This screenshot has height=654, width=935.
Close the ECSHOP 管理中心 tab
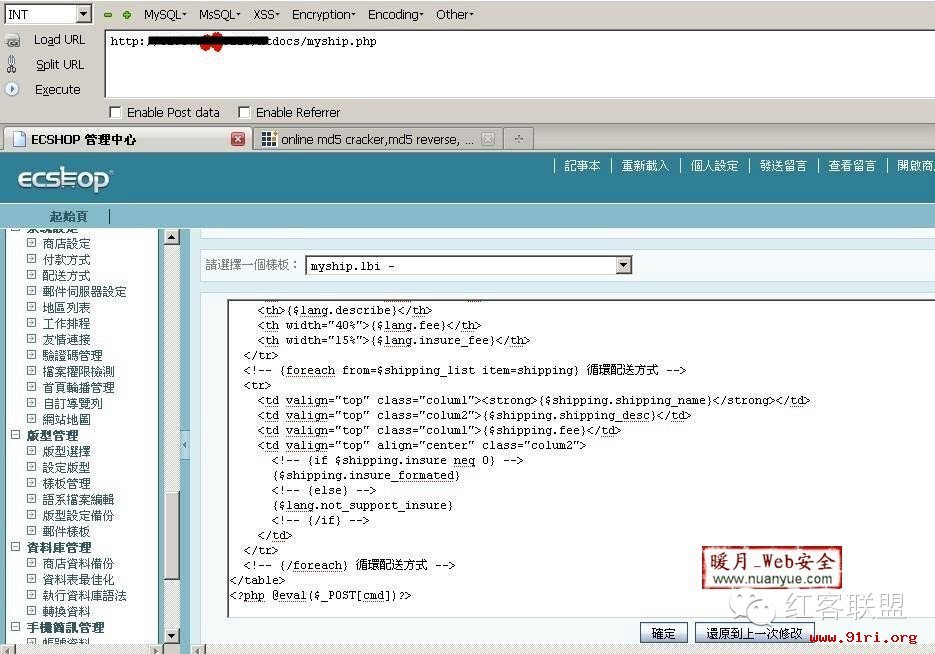pos(237,139)
